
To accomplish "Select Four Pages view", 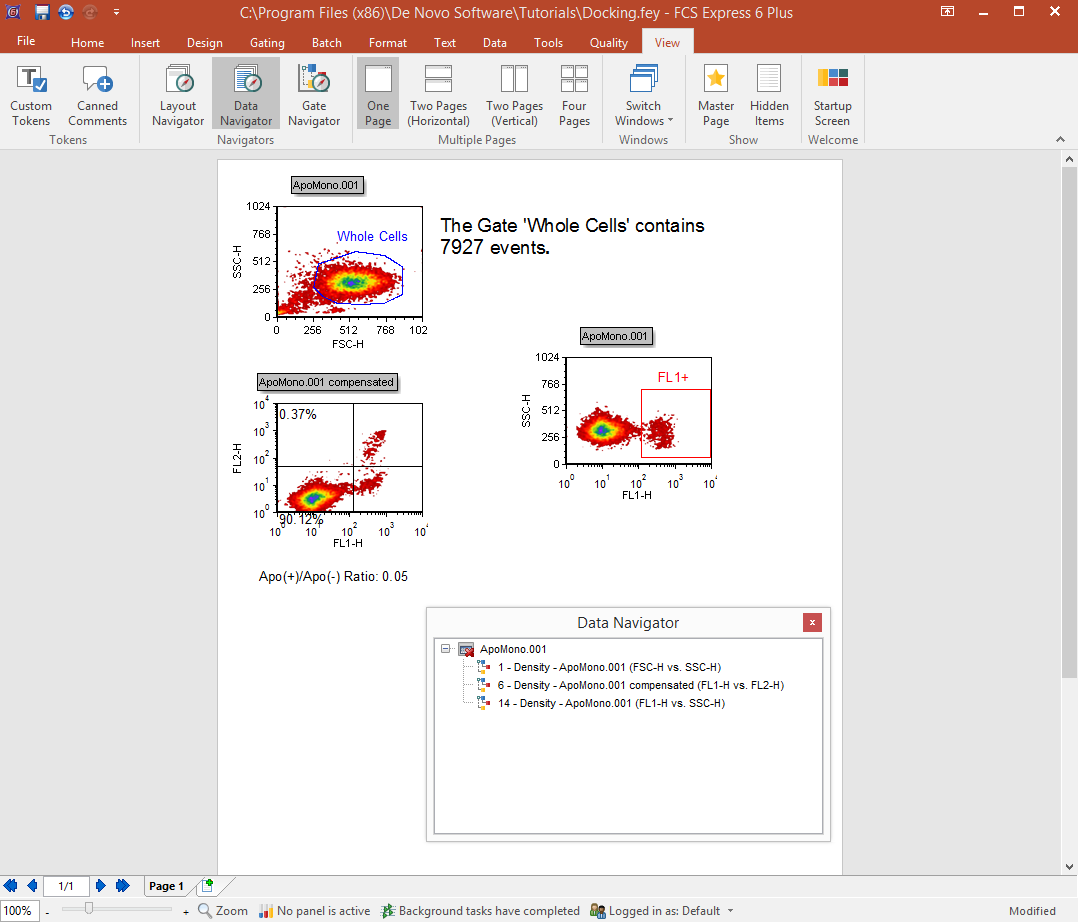I will pyautogui.click(x=574, y=96).
